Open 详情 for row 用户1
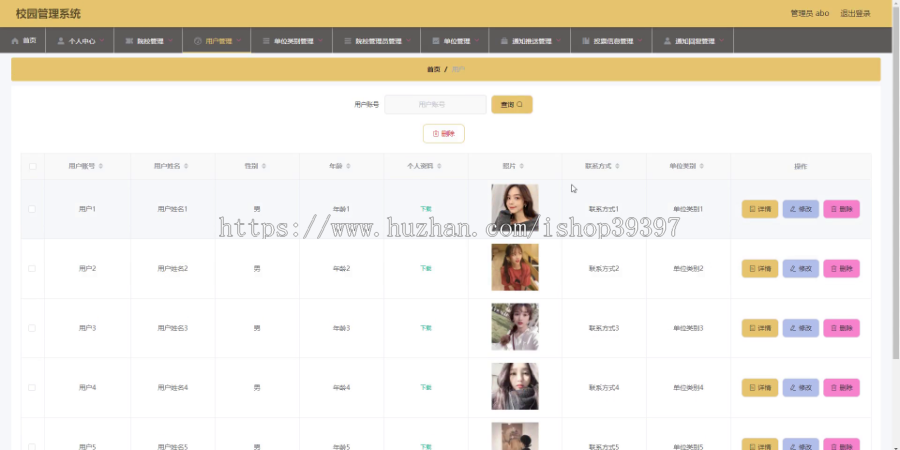 (x=760, y=209)
